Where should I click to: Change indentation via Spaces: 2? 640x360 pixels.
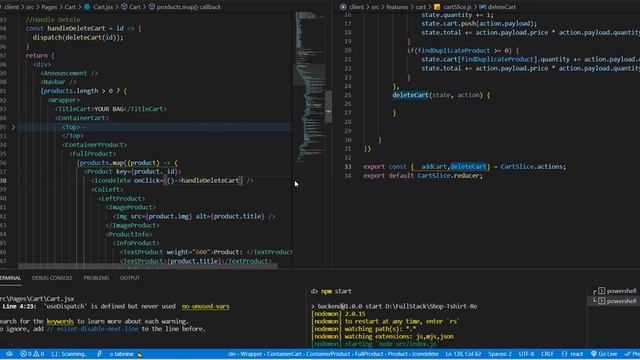click(500, 354)
